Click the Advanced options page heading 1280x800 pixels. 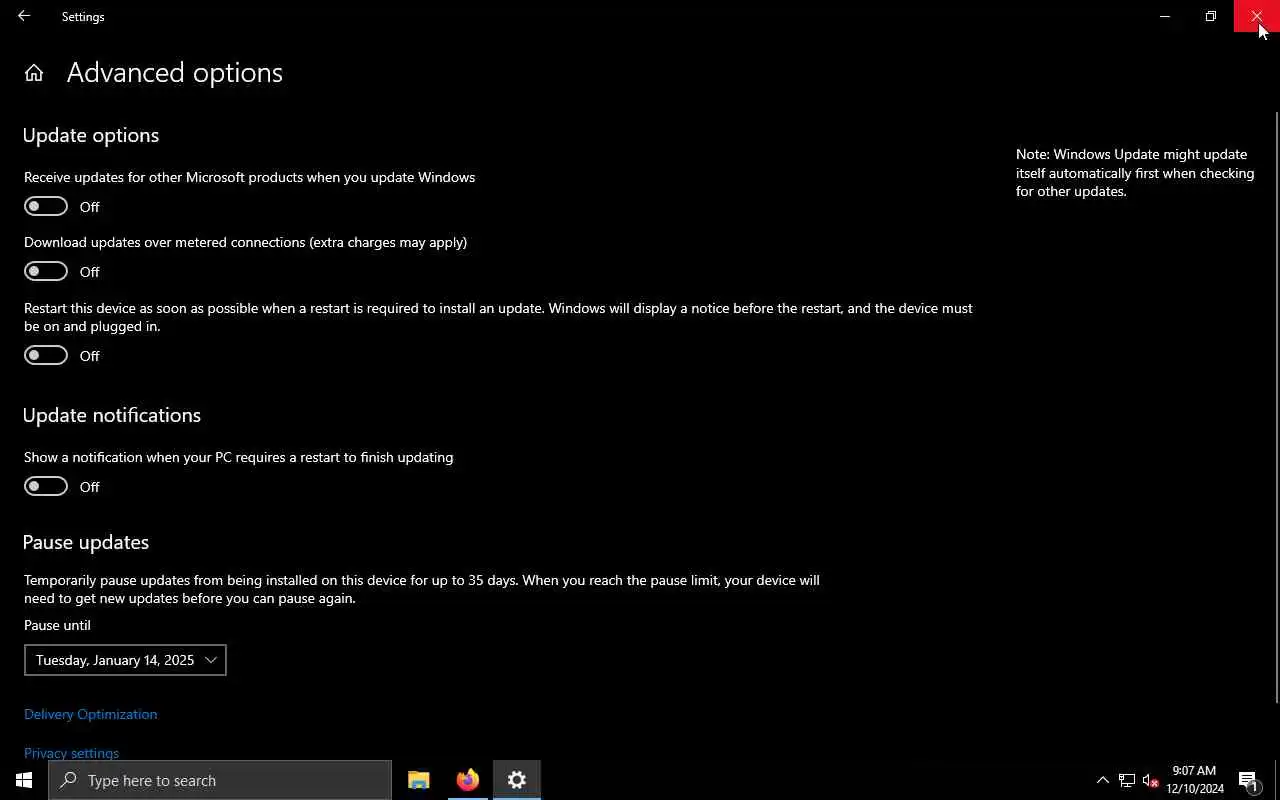pos(175,73)
